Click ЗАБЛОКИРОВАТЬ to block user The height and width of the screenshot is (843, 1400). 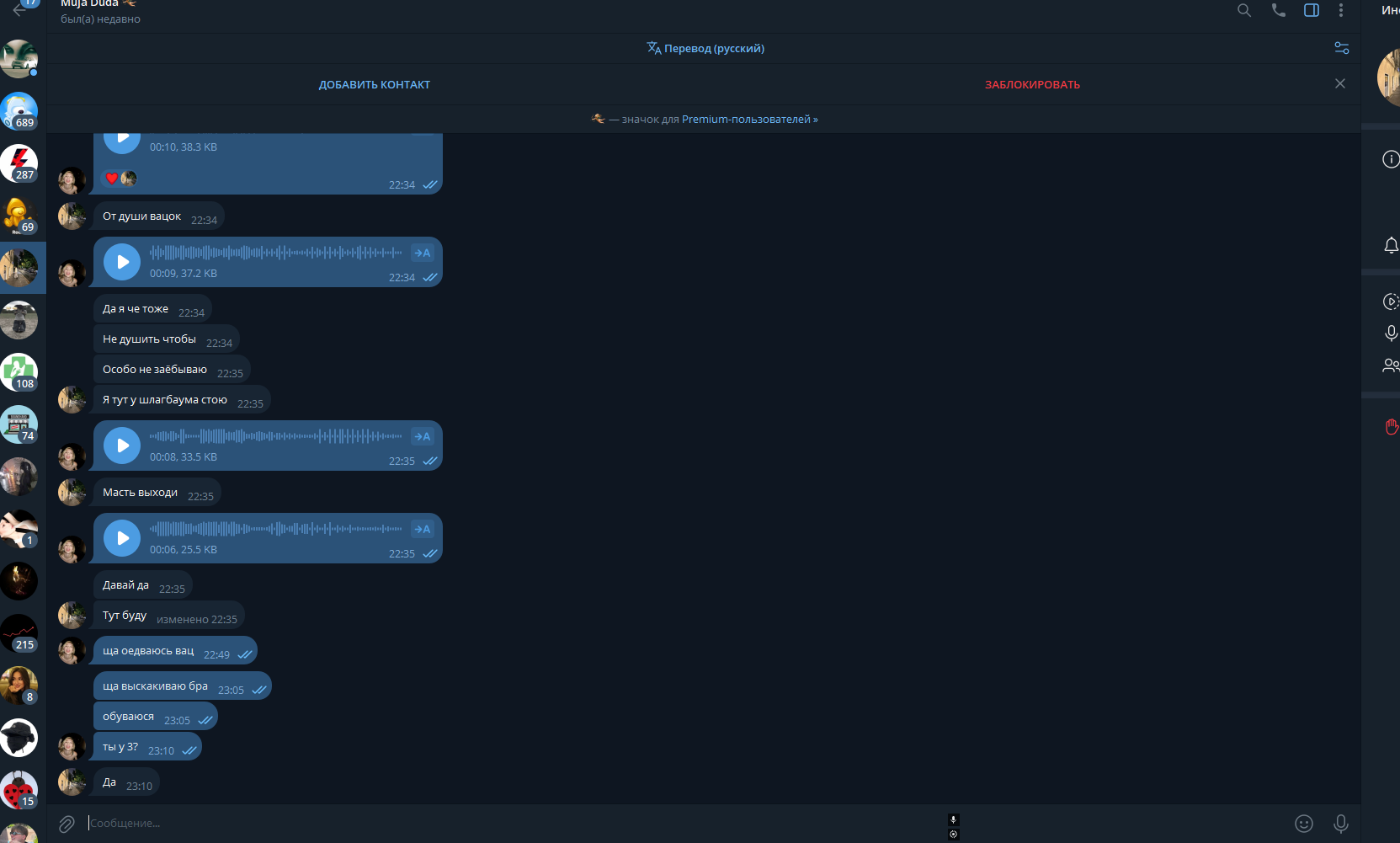[1032, 84]
